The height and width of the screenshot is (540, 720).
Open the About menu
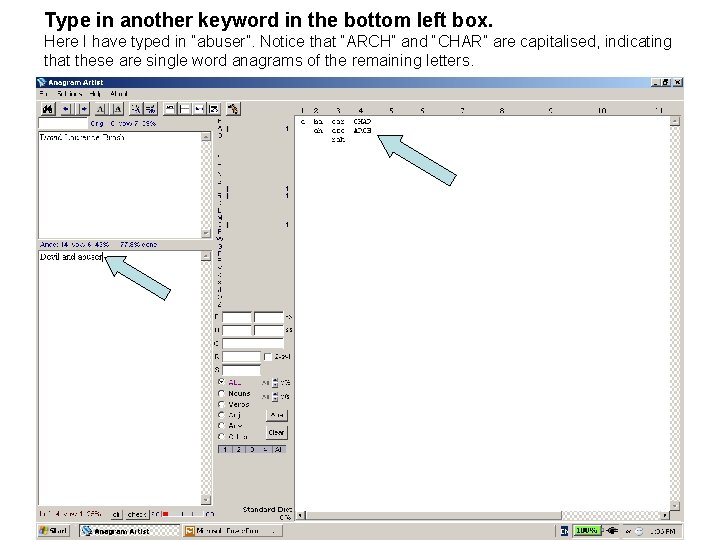(x=118, y=94)
